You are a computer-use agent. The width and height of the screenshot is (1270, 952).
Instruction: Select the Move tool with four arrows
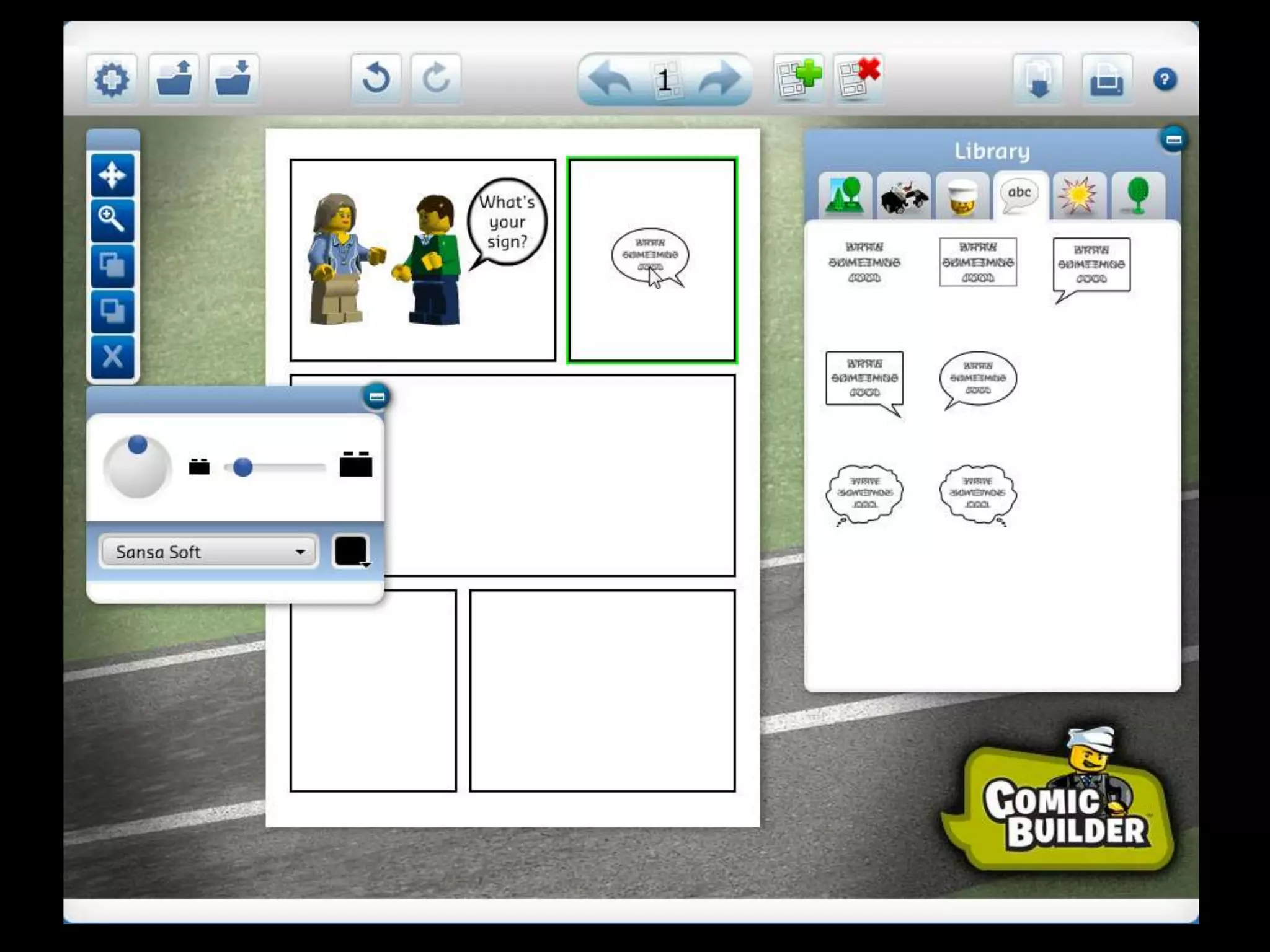coord(112,175)
